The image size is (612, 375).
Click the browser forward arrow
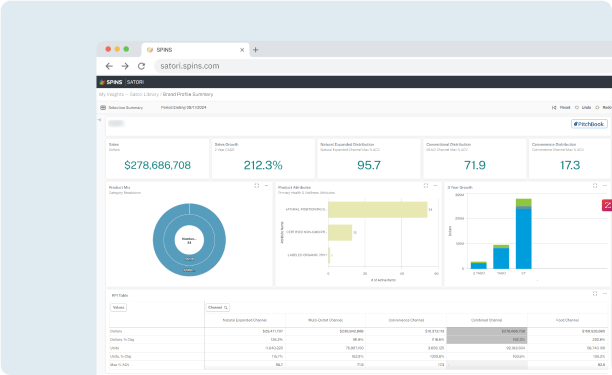125,66
